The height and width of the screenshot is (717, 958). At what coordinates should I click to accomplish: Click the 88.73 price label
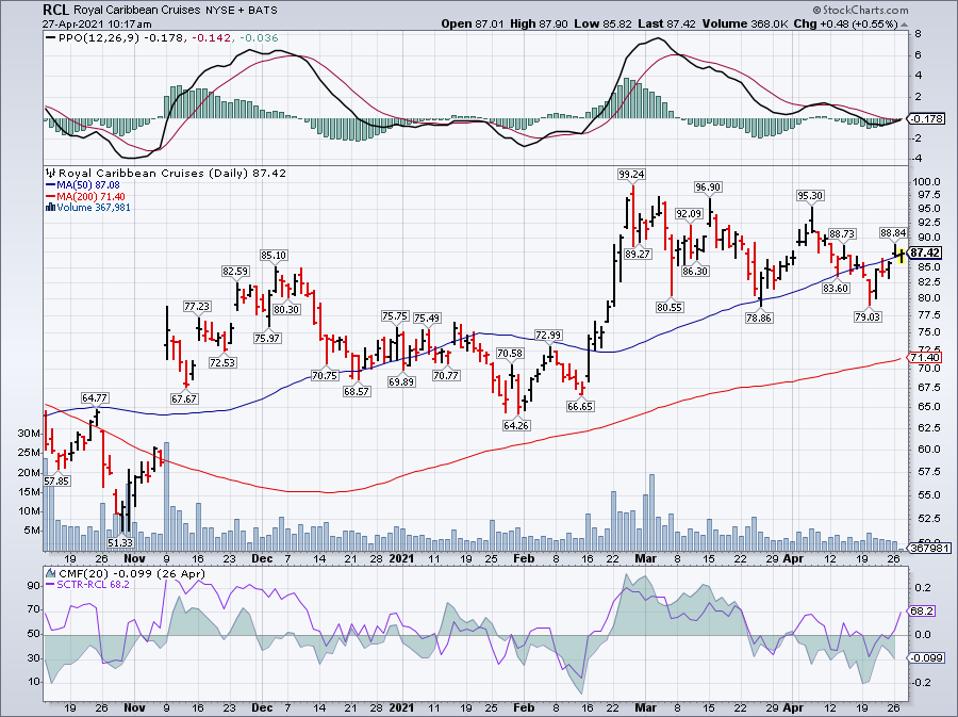[x=842, y=234]
